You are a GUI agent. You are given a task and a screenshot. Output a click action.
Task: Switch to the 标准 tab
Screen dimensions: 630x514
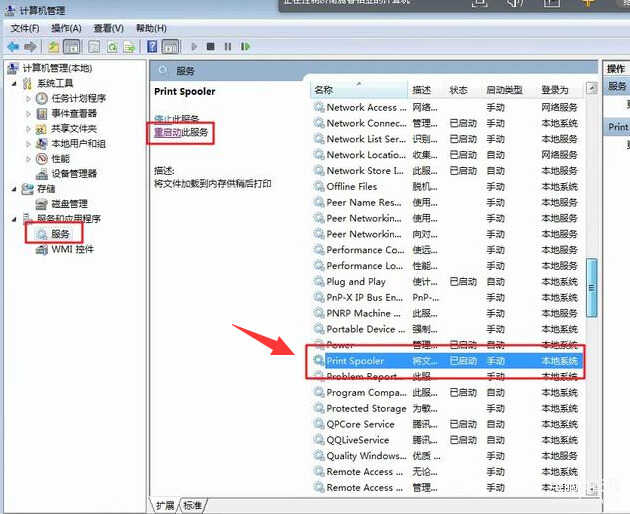193,505
